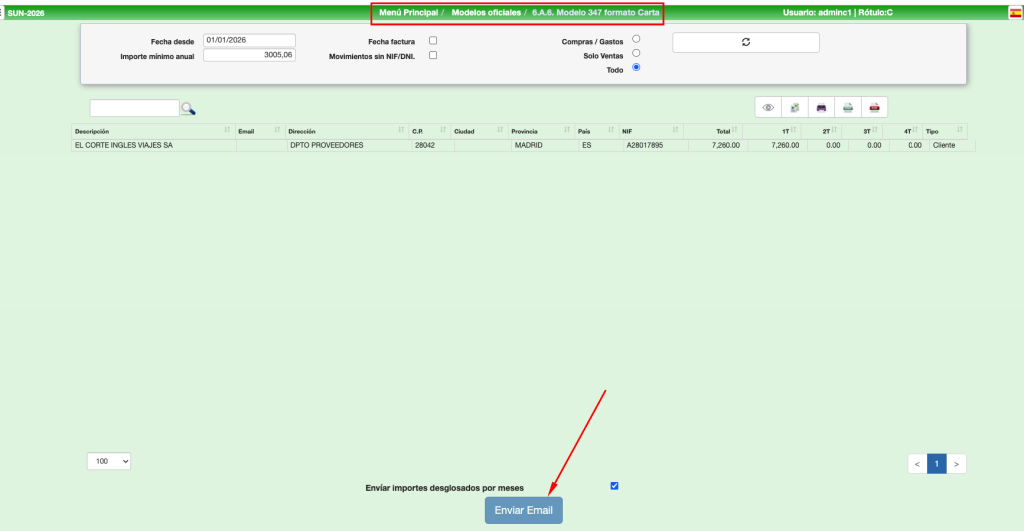Select the Compras / Gastos radio option
1024x531 pixels.
click(x=636, y=39)
